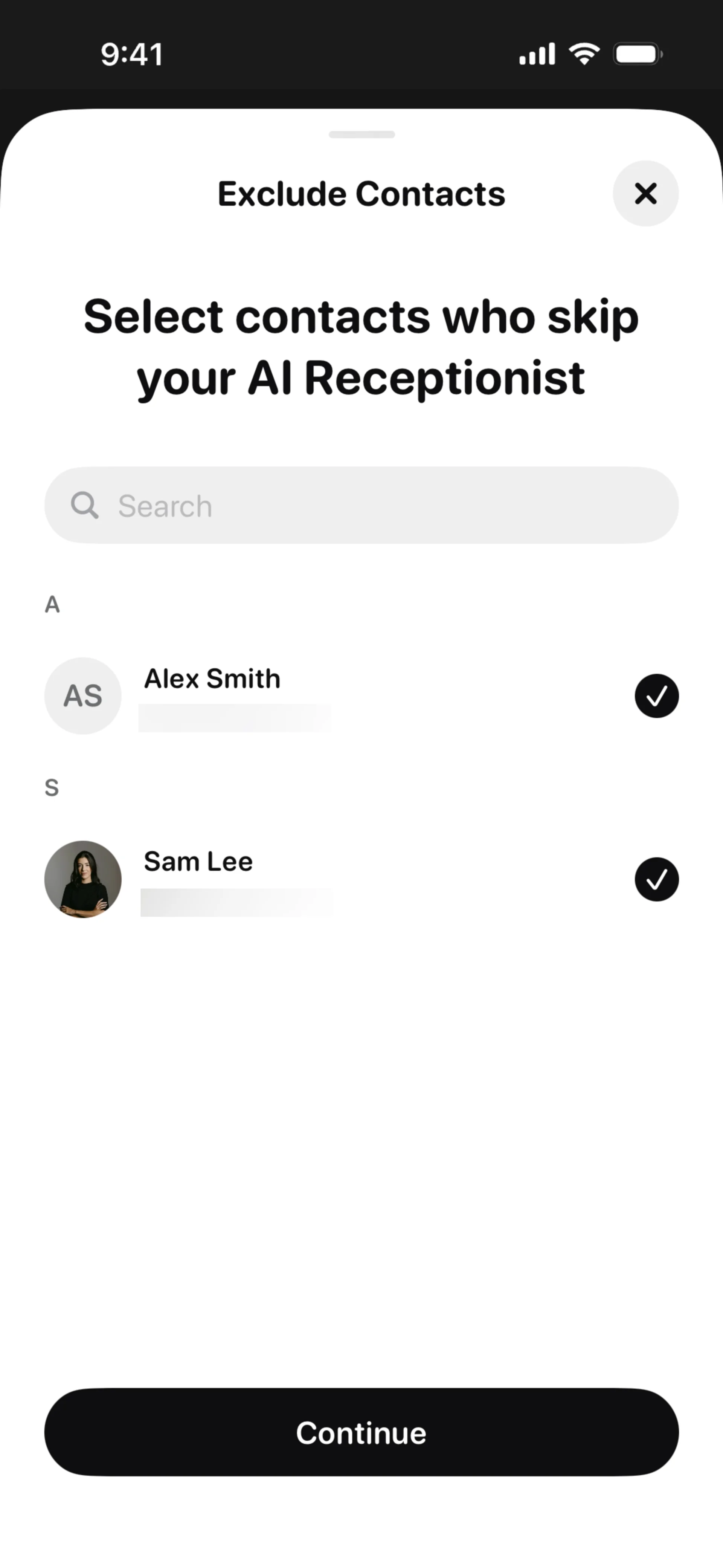
Task: Click the magnifying glass search icon
Action: pos(84,505)
